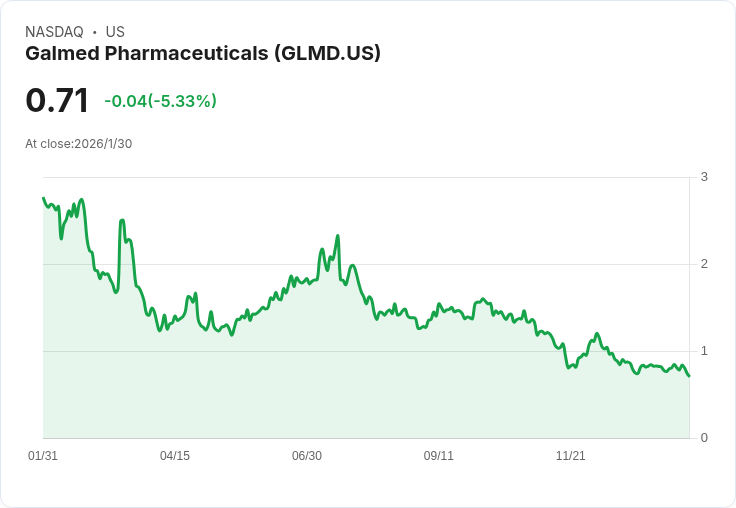
Task: Select the 09/11 date on x-axis
Action: coord(439,456)
